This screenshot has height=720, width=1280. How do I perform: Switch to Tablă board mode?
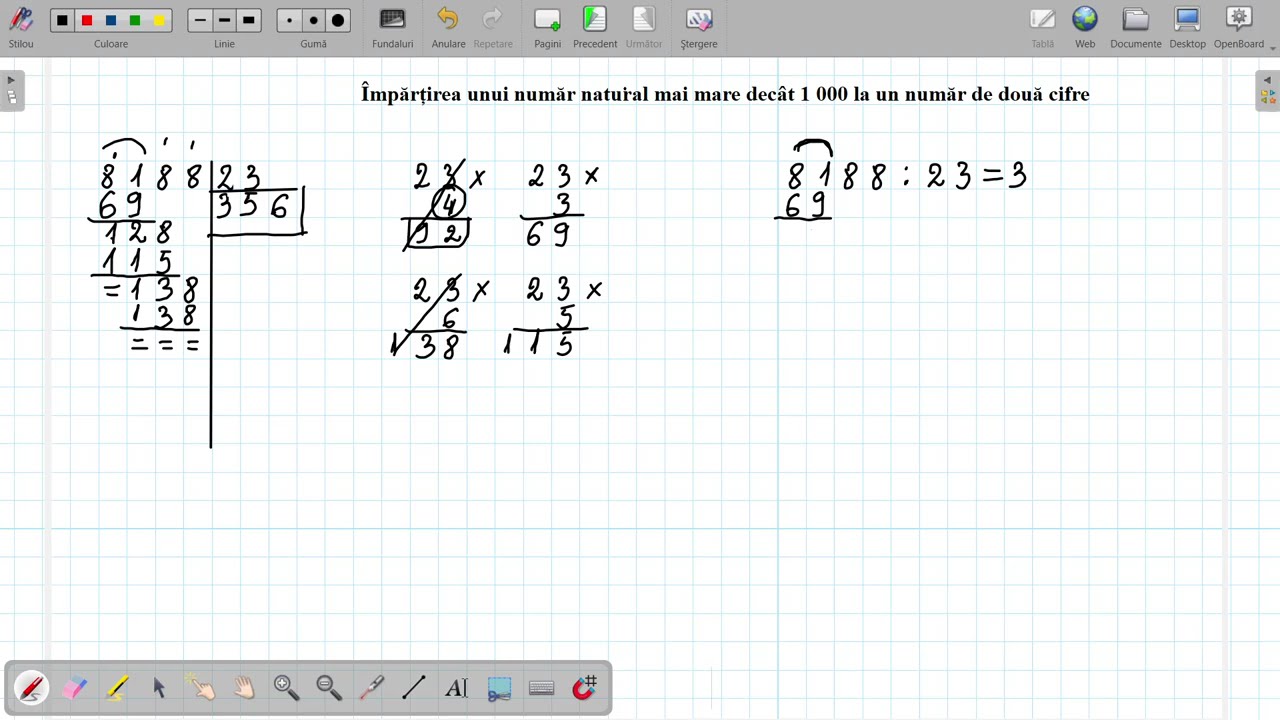(x=1042, y=27)
